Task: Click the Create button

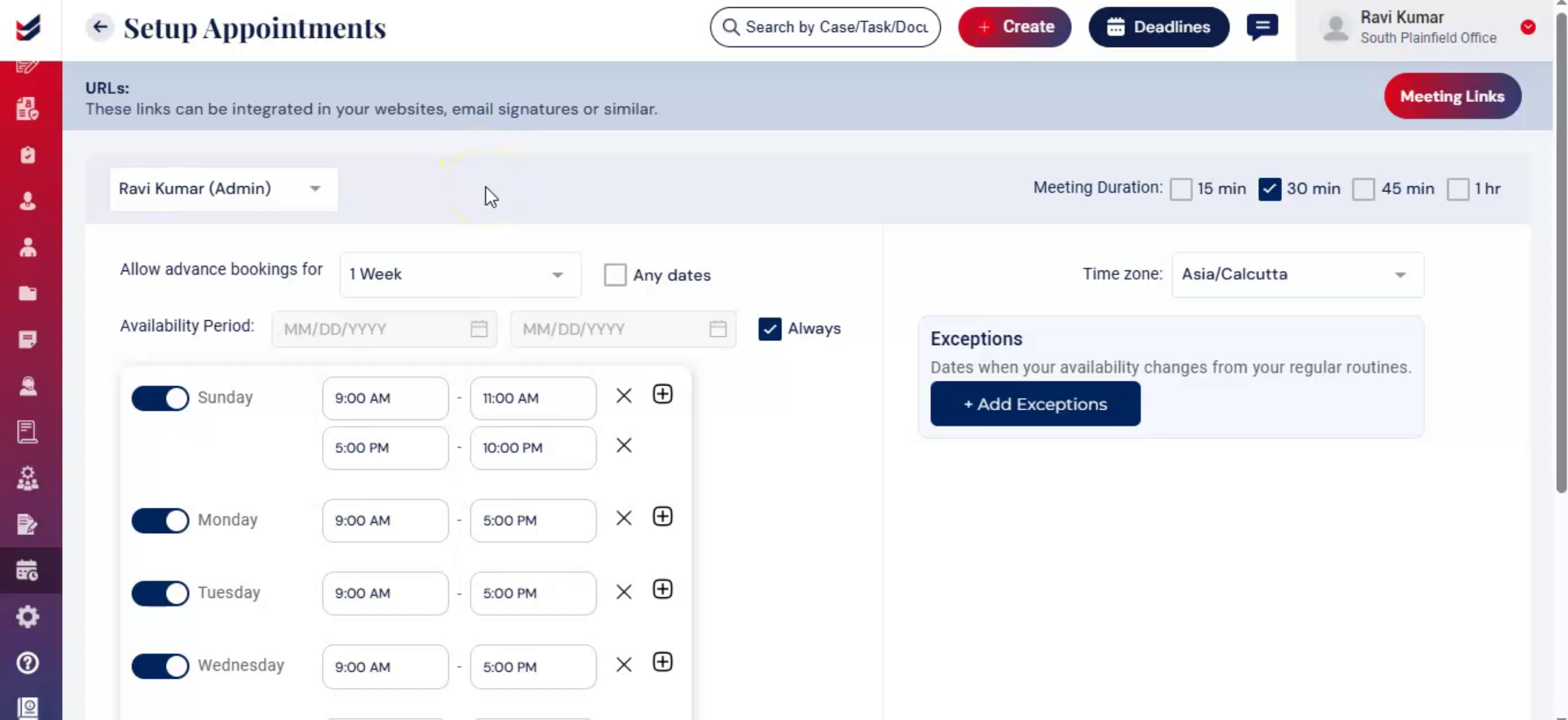Action: click(x=1015, y=27)
